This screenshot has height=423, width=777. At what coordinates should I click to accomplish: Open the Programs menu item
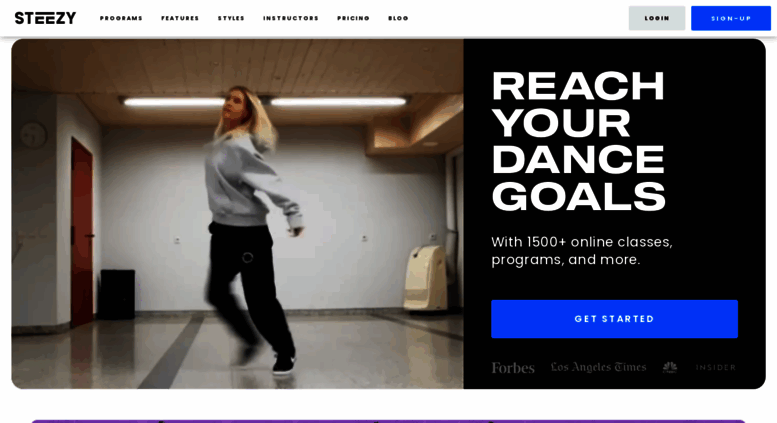pyautogui.click(x=121, y=18)
